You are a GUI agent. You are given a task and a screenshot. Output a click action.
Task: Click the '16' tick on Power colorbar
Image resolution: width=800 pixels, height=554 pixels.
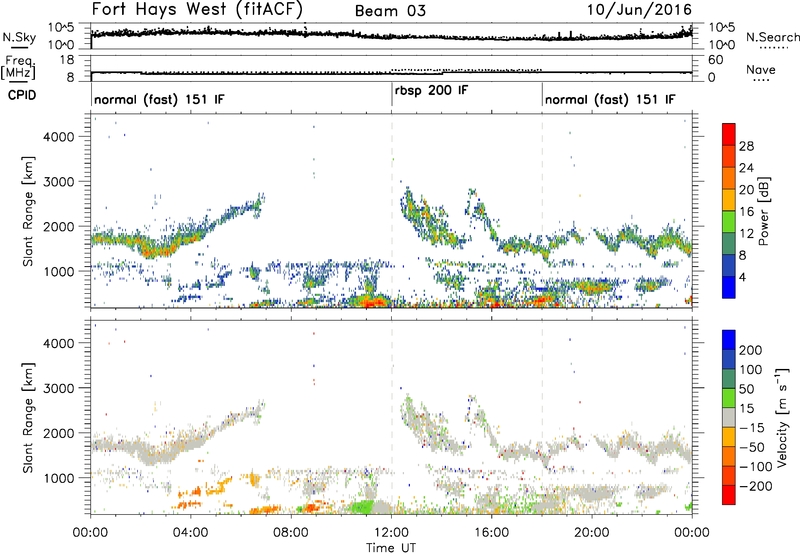pos(746,211)
